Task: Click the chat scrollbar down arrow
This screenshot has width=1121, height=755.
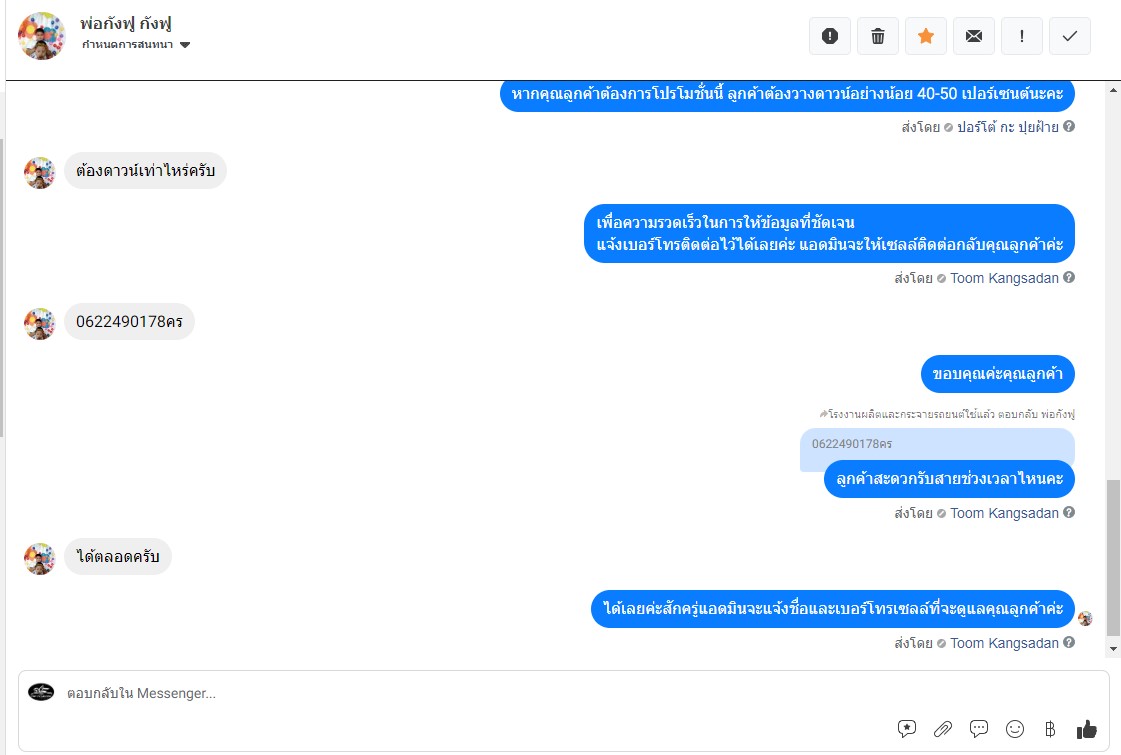Action: click(x=1113, y=648)
